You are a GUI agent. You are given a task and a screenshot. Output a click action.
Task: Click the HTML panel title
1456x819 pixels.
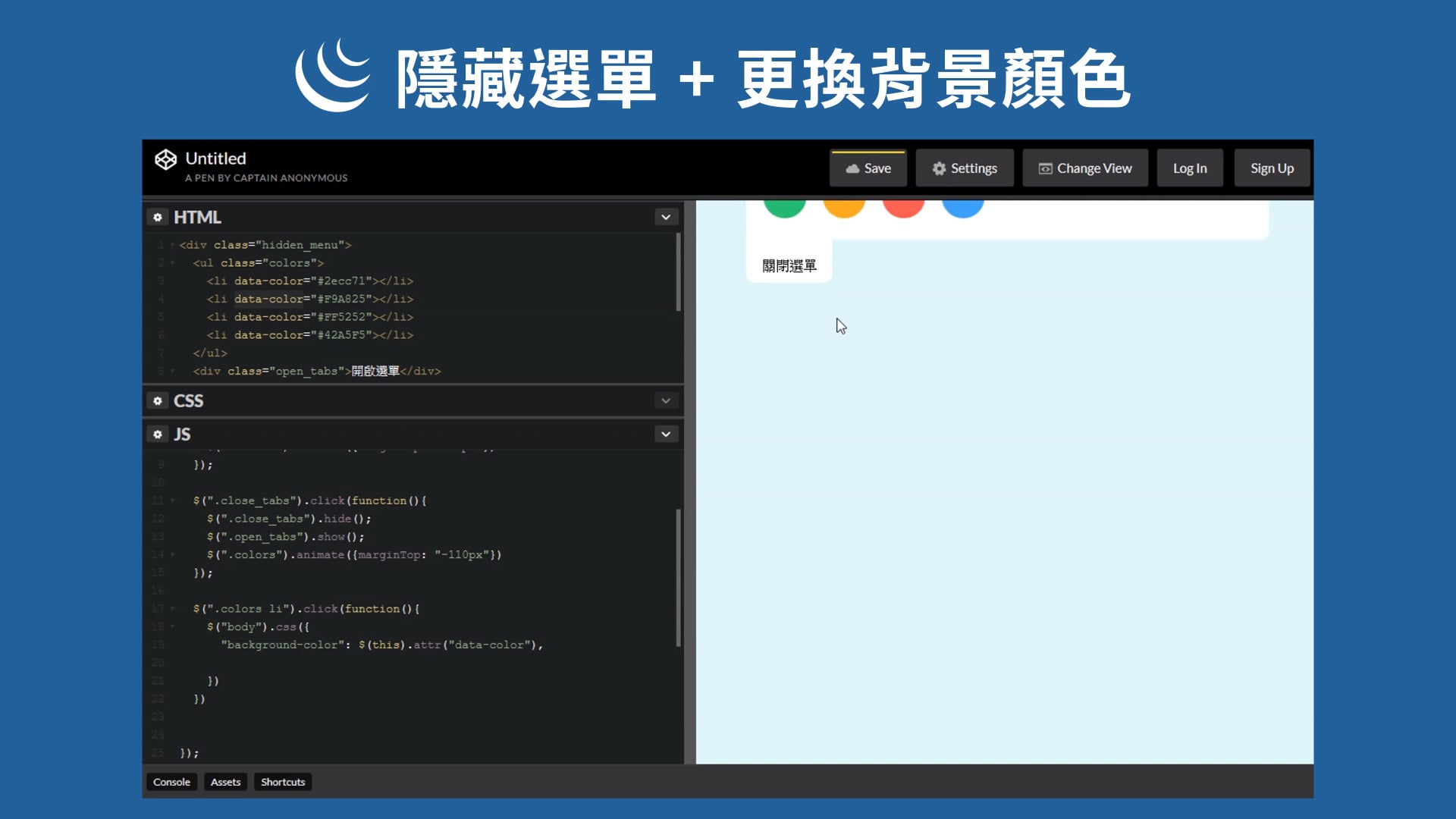click(197, 218)
